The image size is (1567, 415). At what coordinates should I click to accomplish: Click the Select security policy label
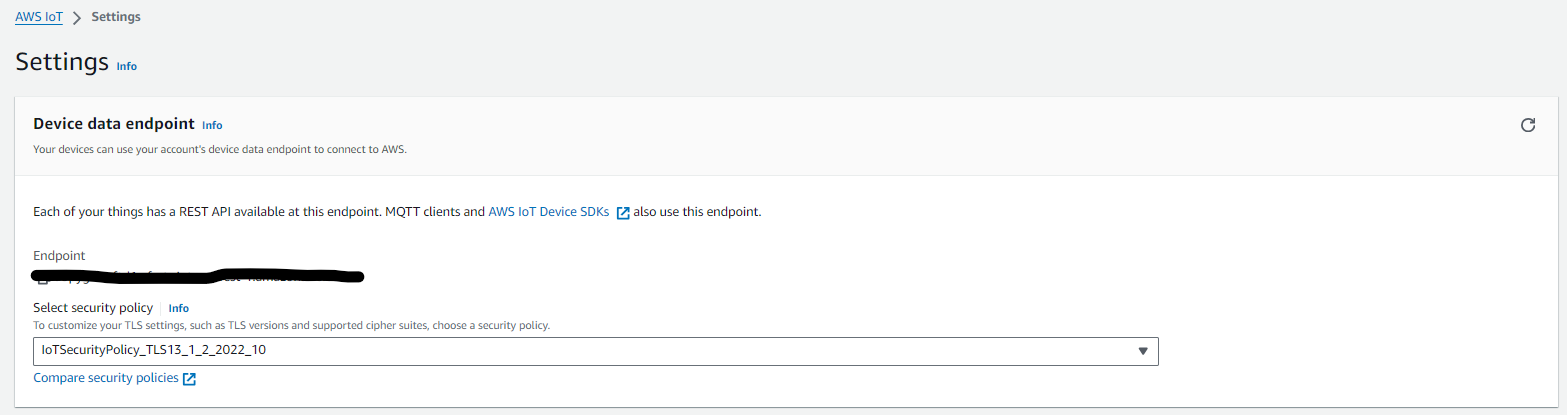(93, 307)
